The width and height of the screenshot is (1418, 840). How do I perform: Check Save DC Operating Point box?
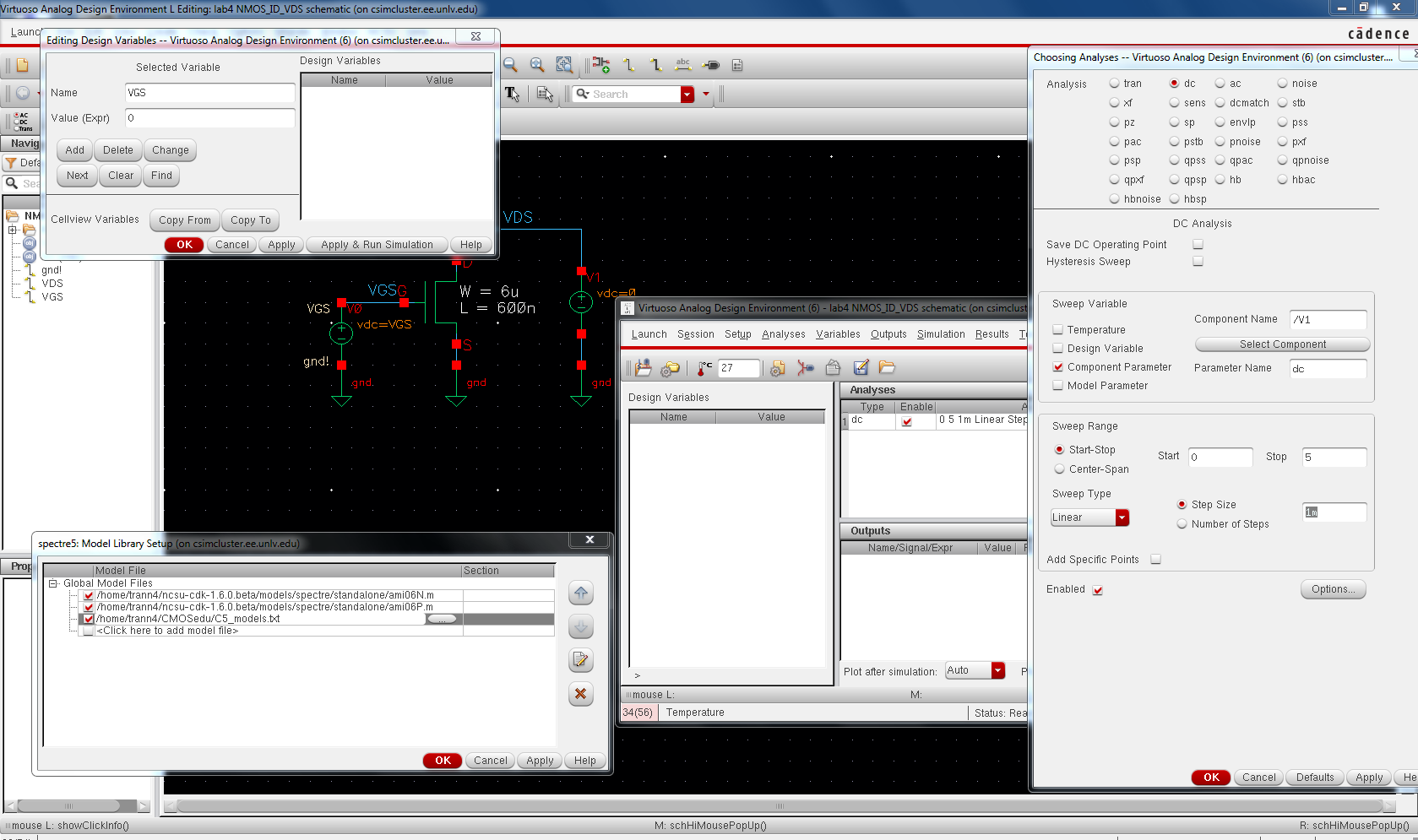[x=1198, y=245]
